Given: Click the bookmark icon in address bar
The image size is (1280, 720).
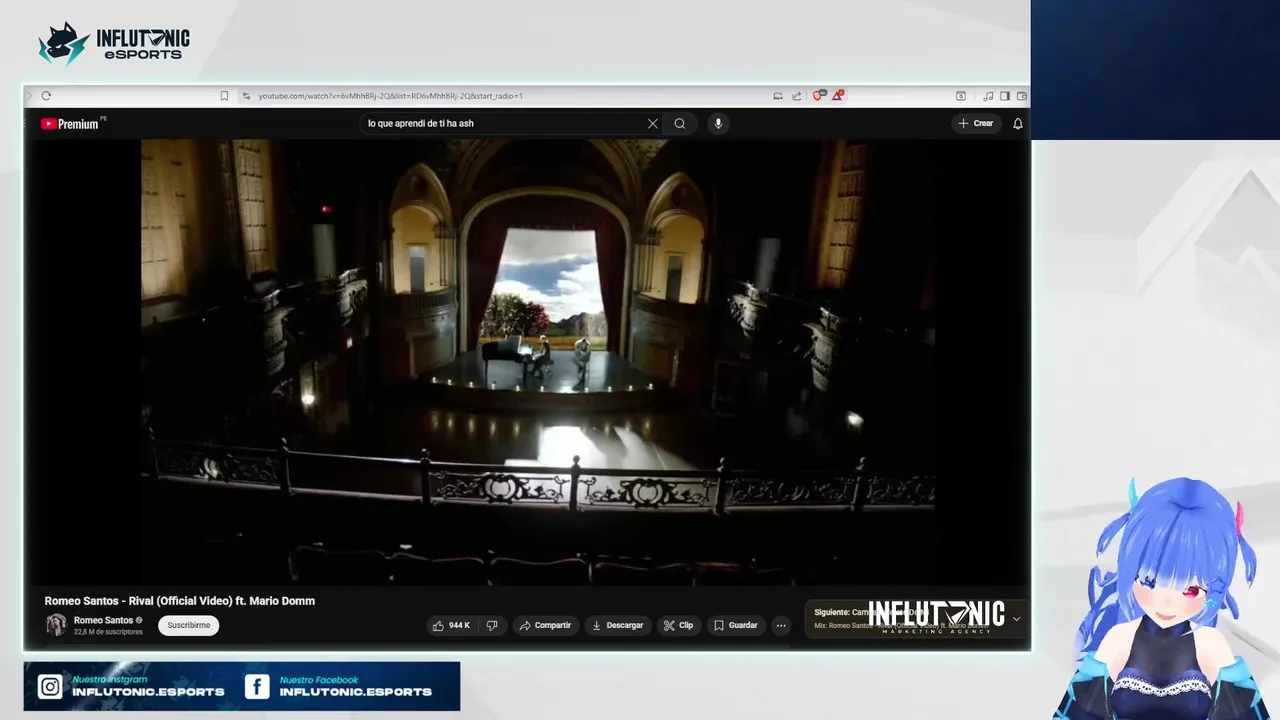Looking at the screenshot, I should coord(224,96).
